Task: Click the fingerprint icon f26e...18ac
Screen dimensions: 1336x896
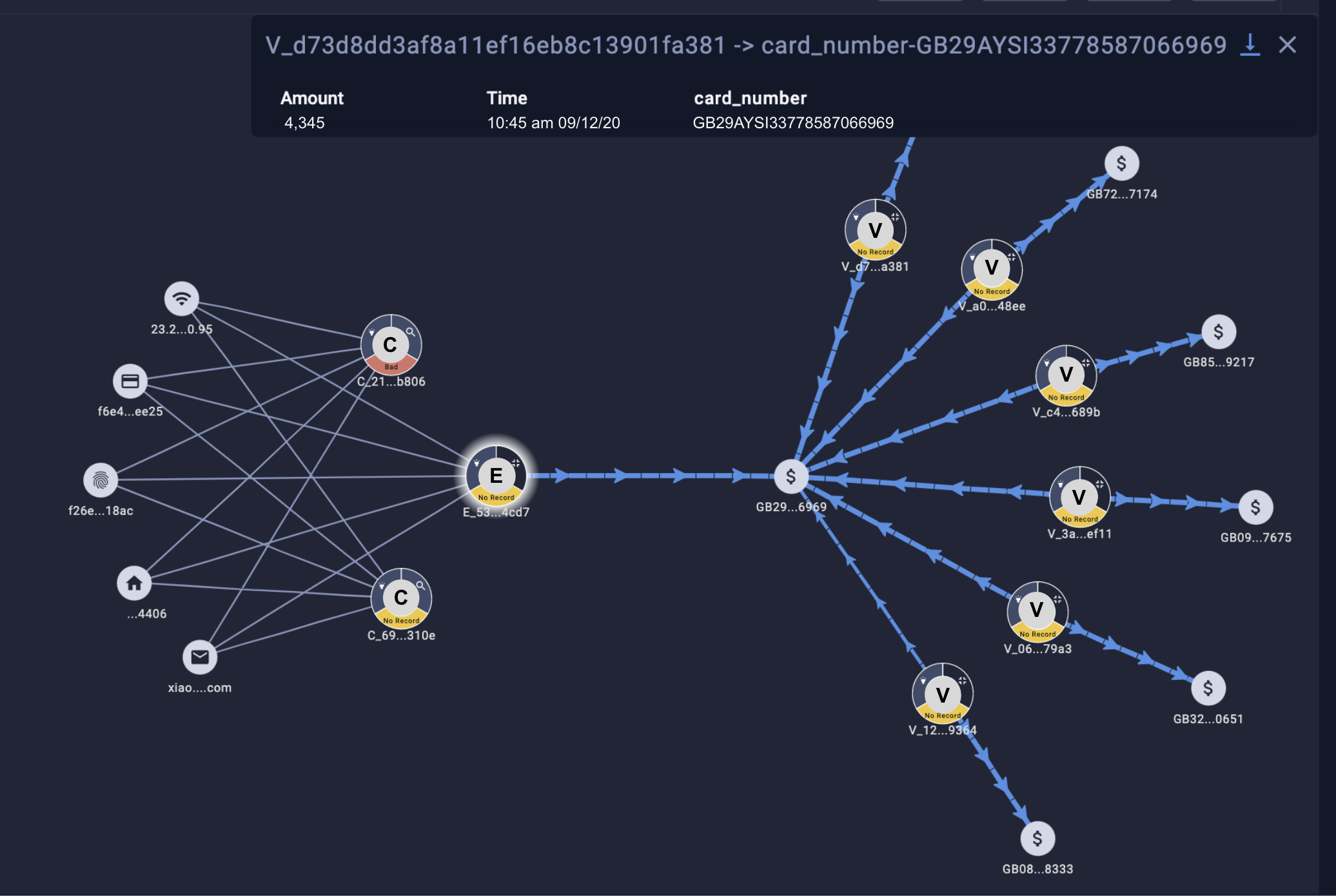Action: (x=100, y=478)
